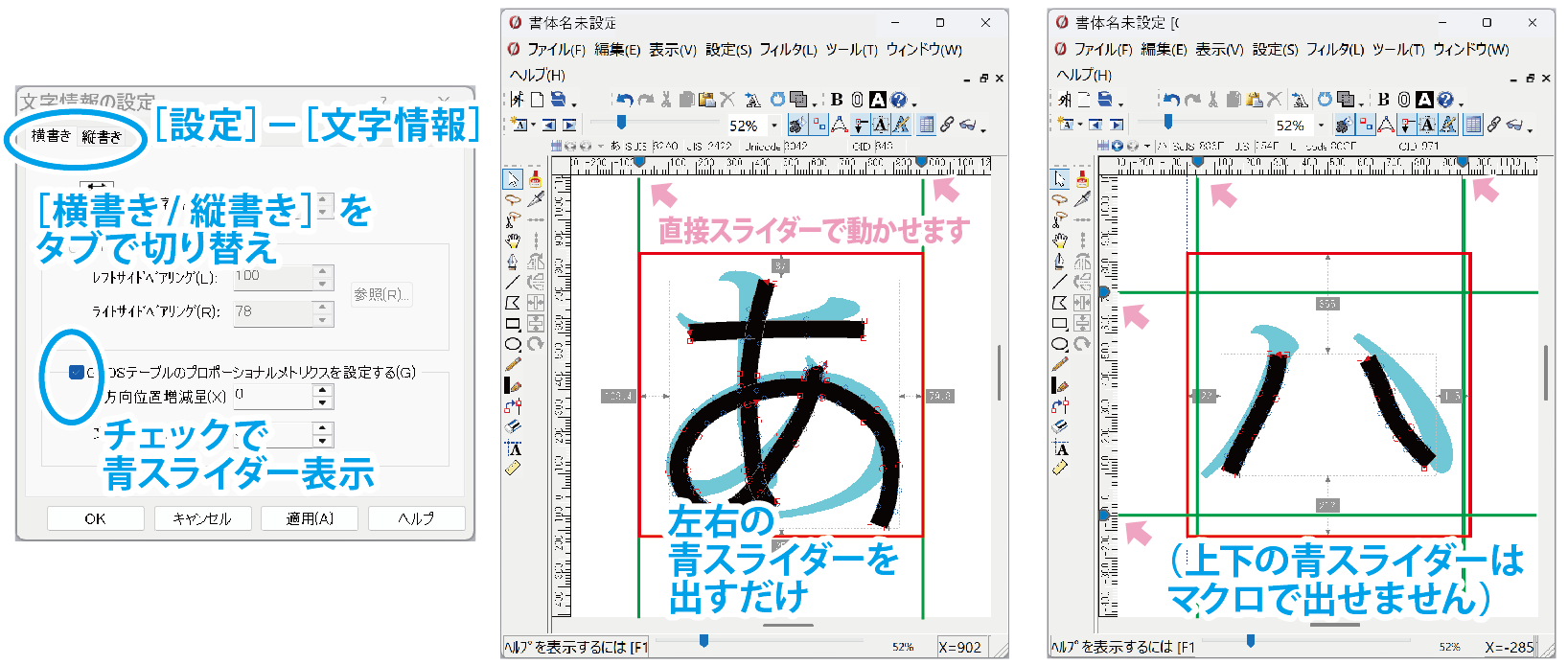Click the Undo icon in the あ glyph window
1568x665 pixels.
(625, 99)
